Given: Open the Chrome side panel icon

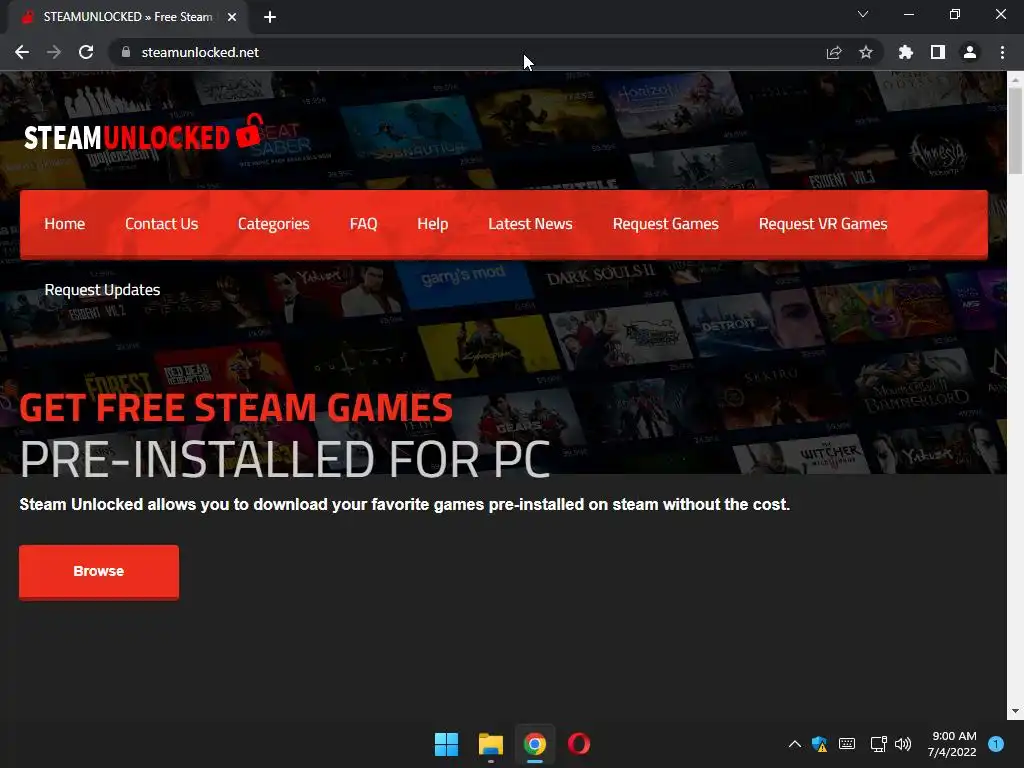Looking at the screenshot, I should click(x=938, y=52).
